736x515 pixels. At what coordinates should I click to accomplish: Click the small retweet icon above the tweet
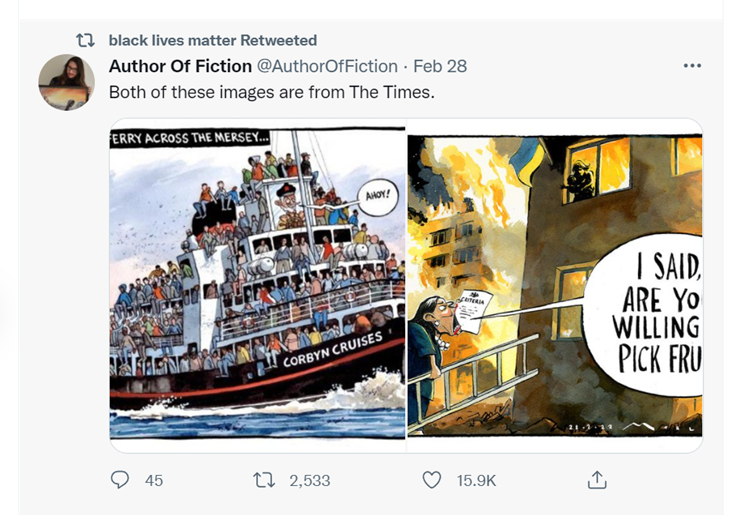87,41
